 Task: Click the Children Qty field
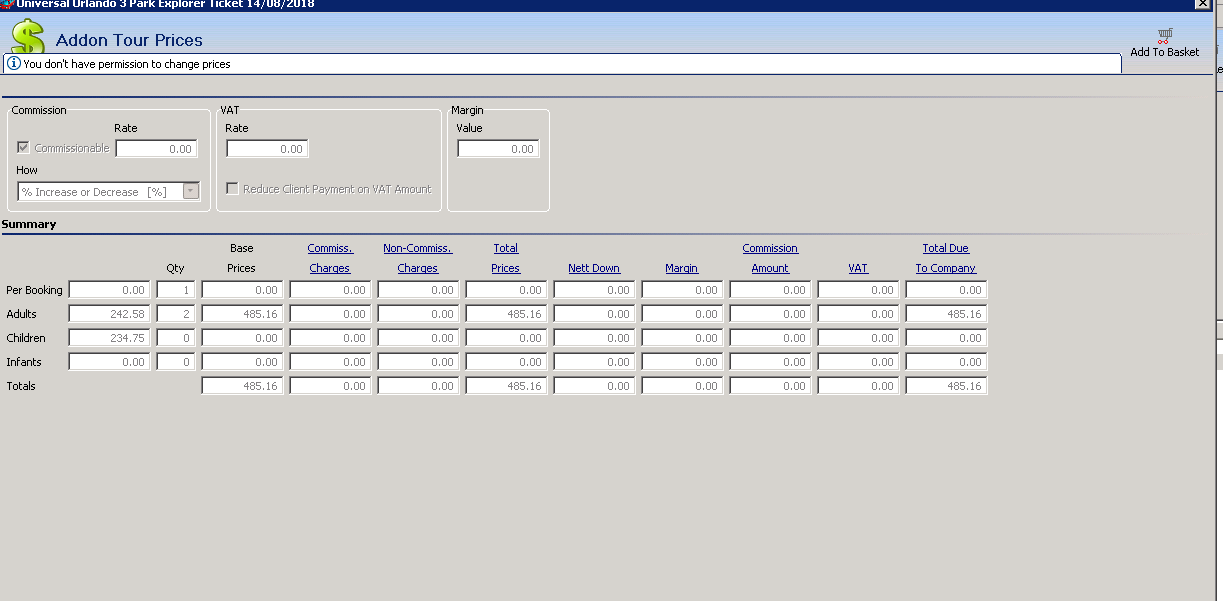click(x=176, y=338)
